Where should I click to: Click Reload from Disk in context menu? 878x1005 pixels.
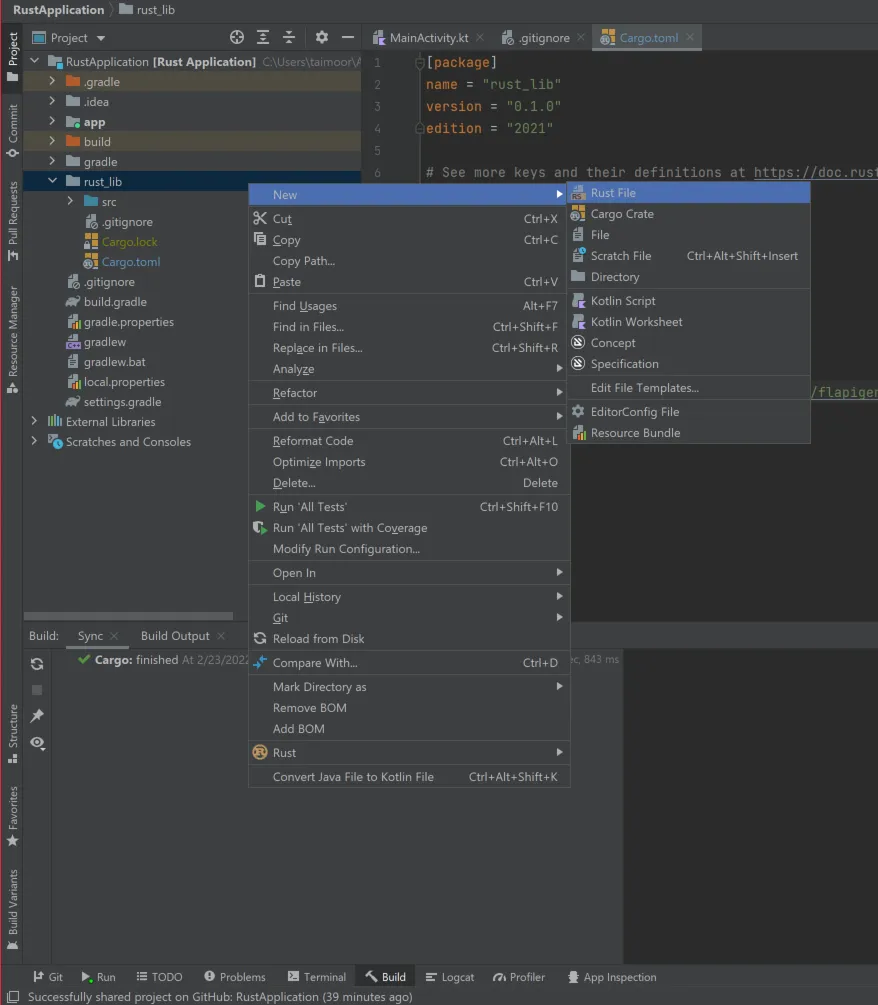tap(409, 638)
